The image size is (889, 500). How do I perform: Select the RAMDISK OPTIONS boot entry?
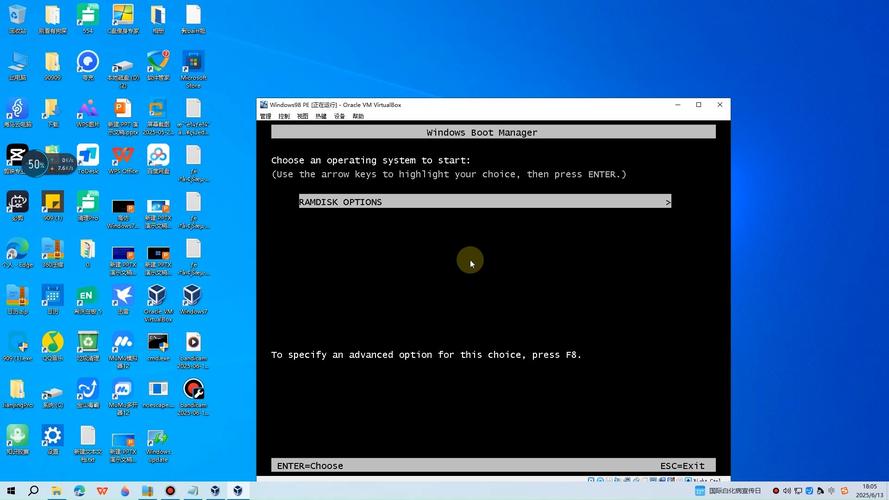[x=485, y=202]
